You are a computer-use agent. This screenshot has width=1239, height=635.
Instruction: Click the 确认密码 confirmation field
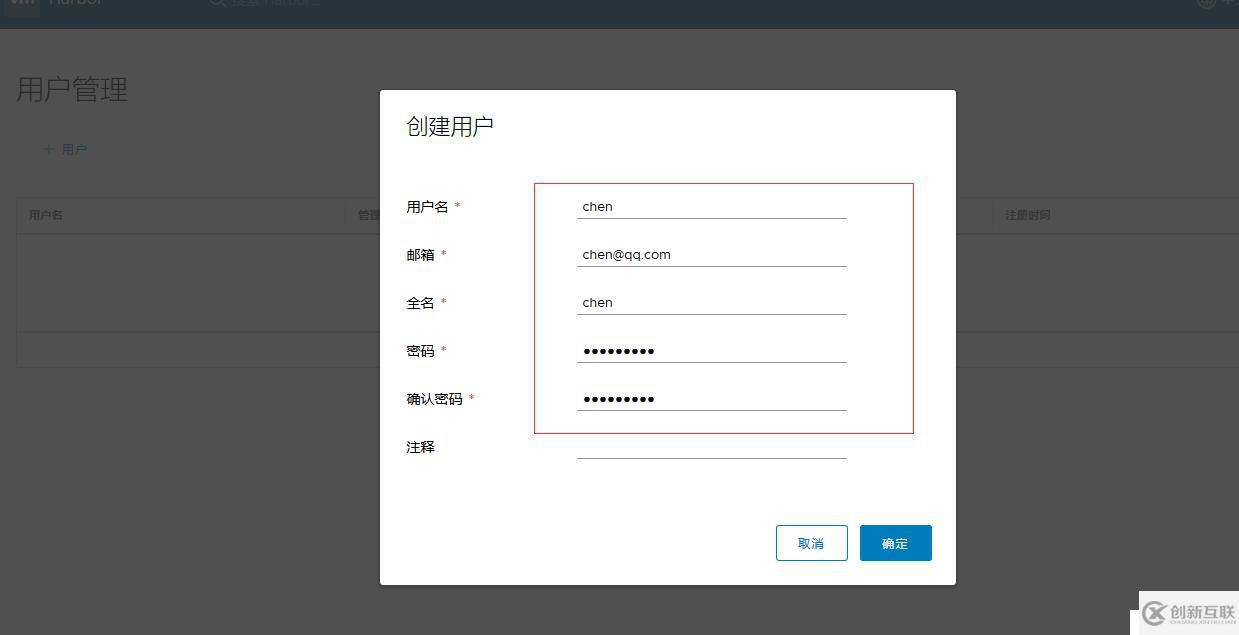[x=711, y=398]
